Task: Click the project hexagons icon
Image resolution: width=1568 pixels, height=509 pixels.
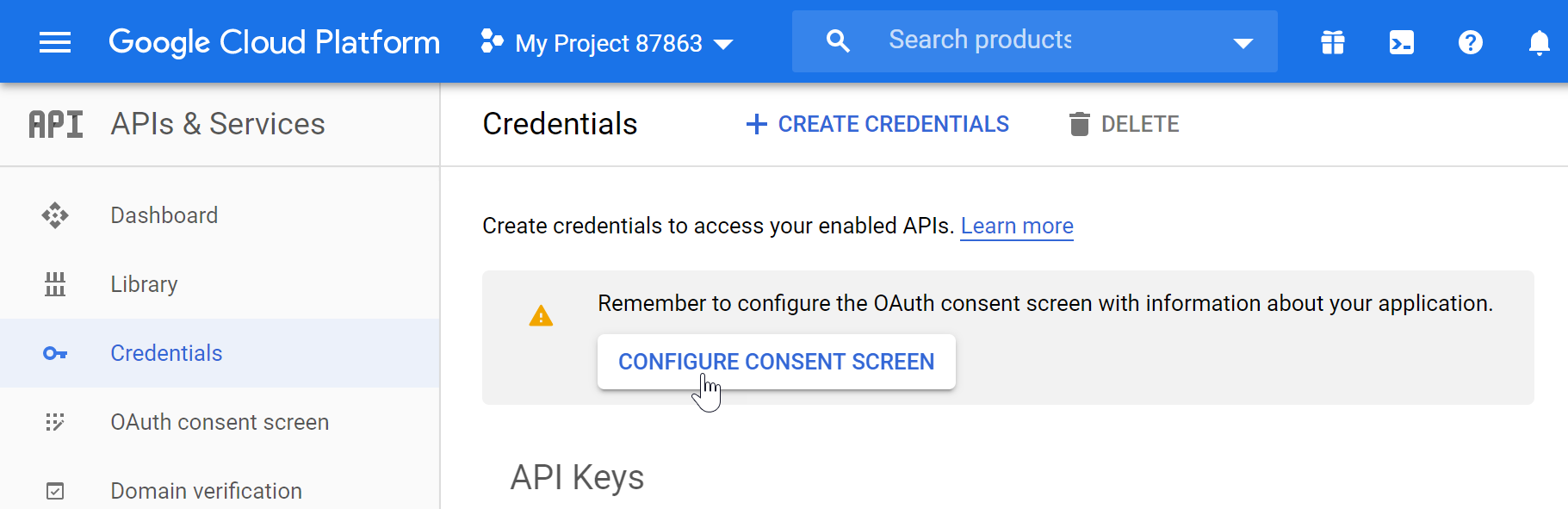Action: tap(492, 41)
